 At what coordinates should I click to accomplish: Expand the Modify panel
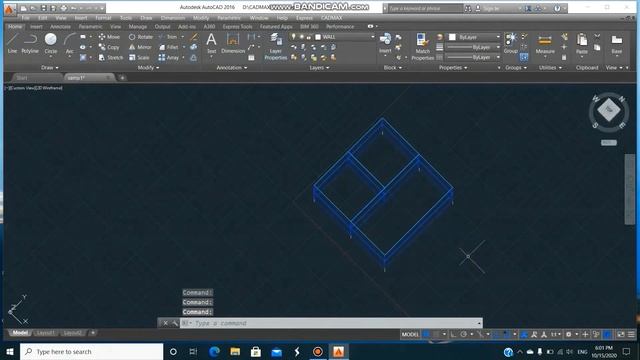pyautogui.click(x=148, y=68)
